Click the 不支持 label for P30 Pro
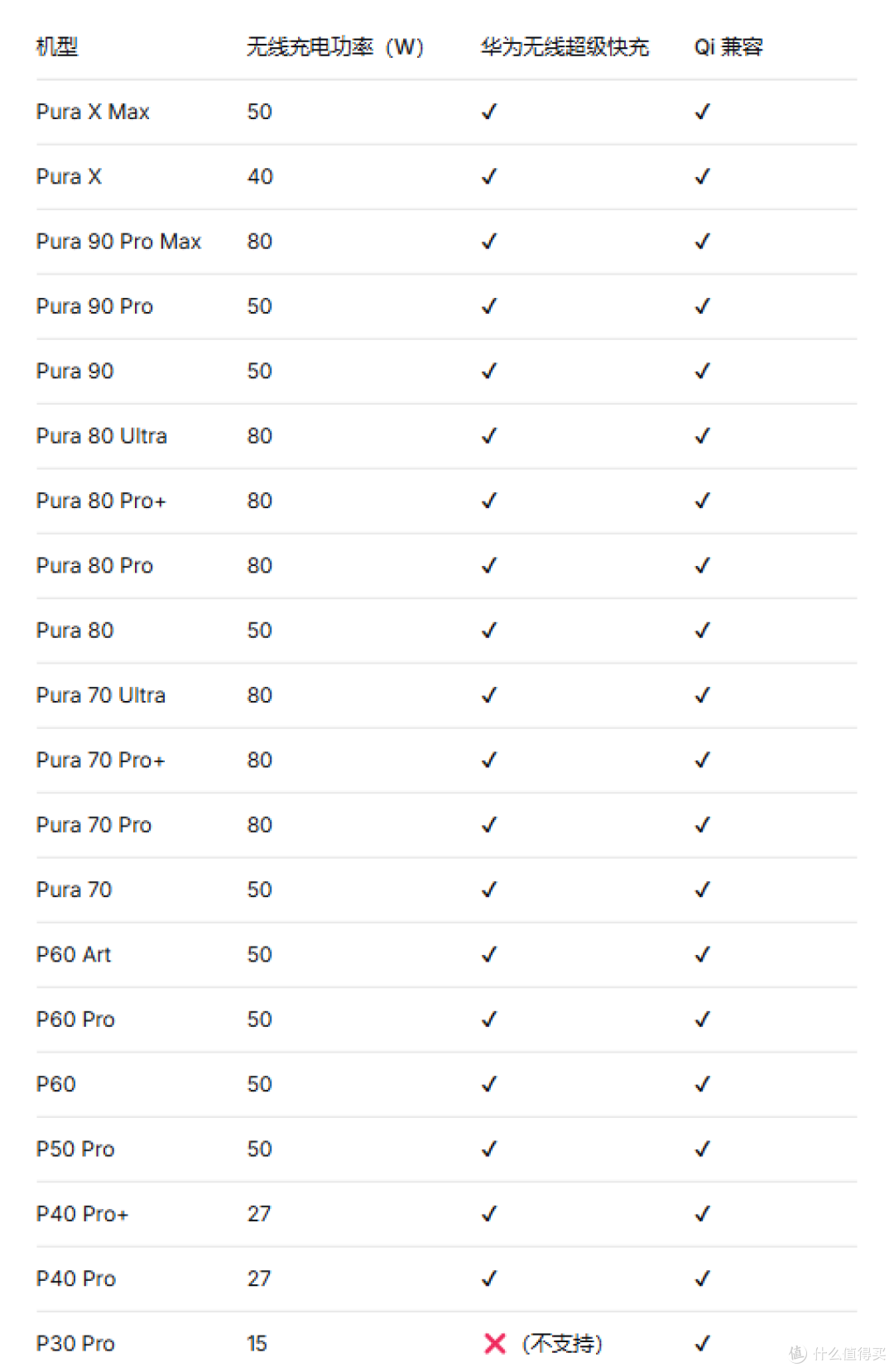 tap(562, 1343)
